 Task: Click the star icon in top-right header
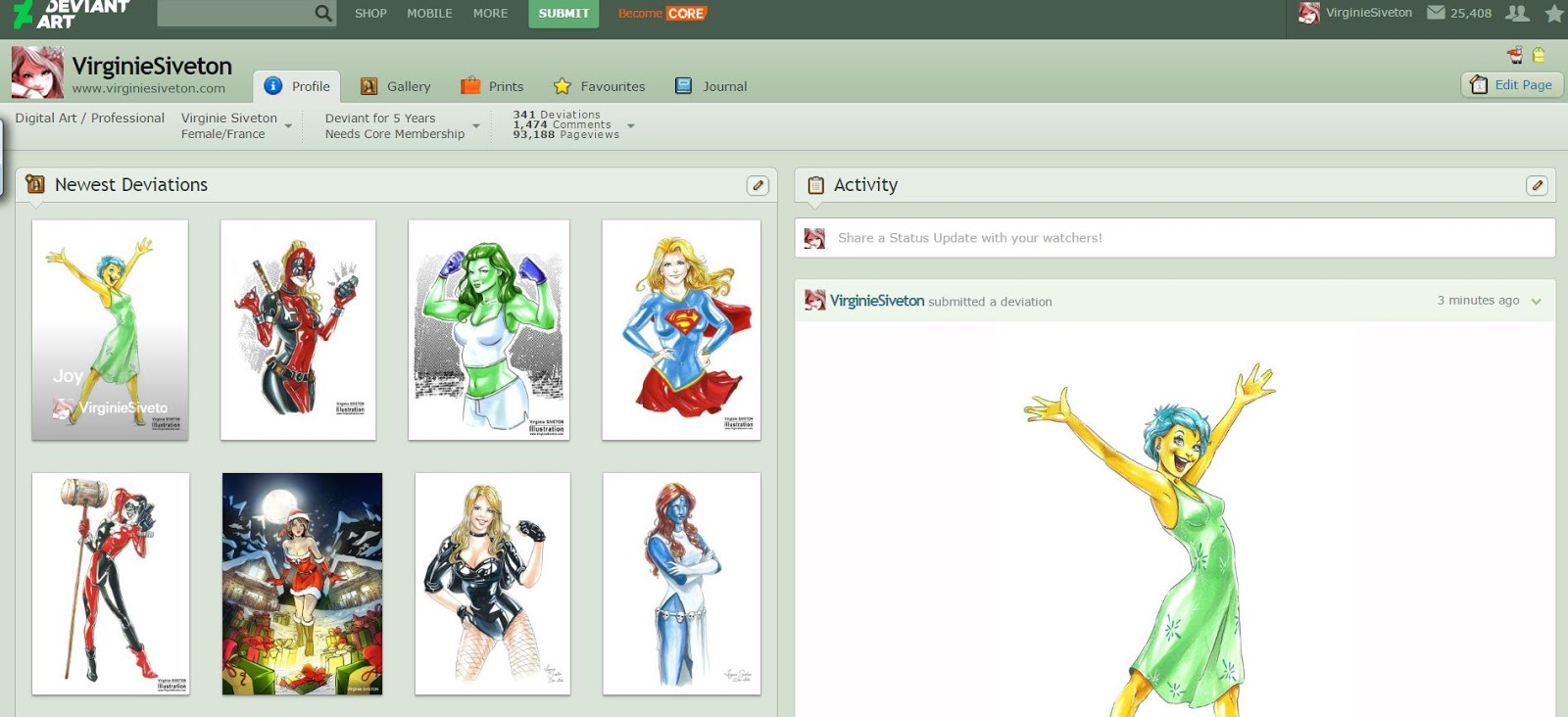coord(1554,14)
